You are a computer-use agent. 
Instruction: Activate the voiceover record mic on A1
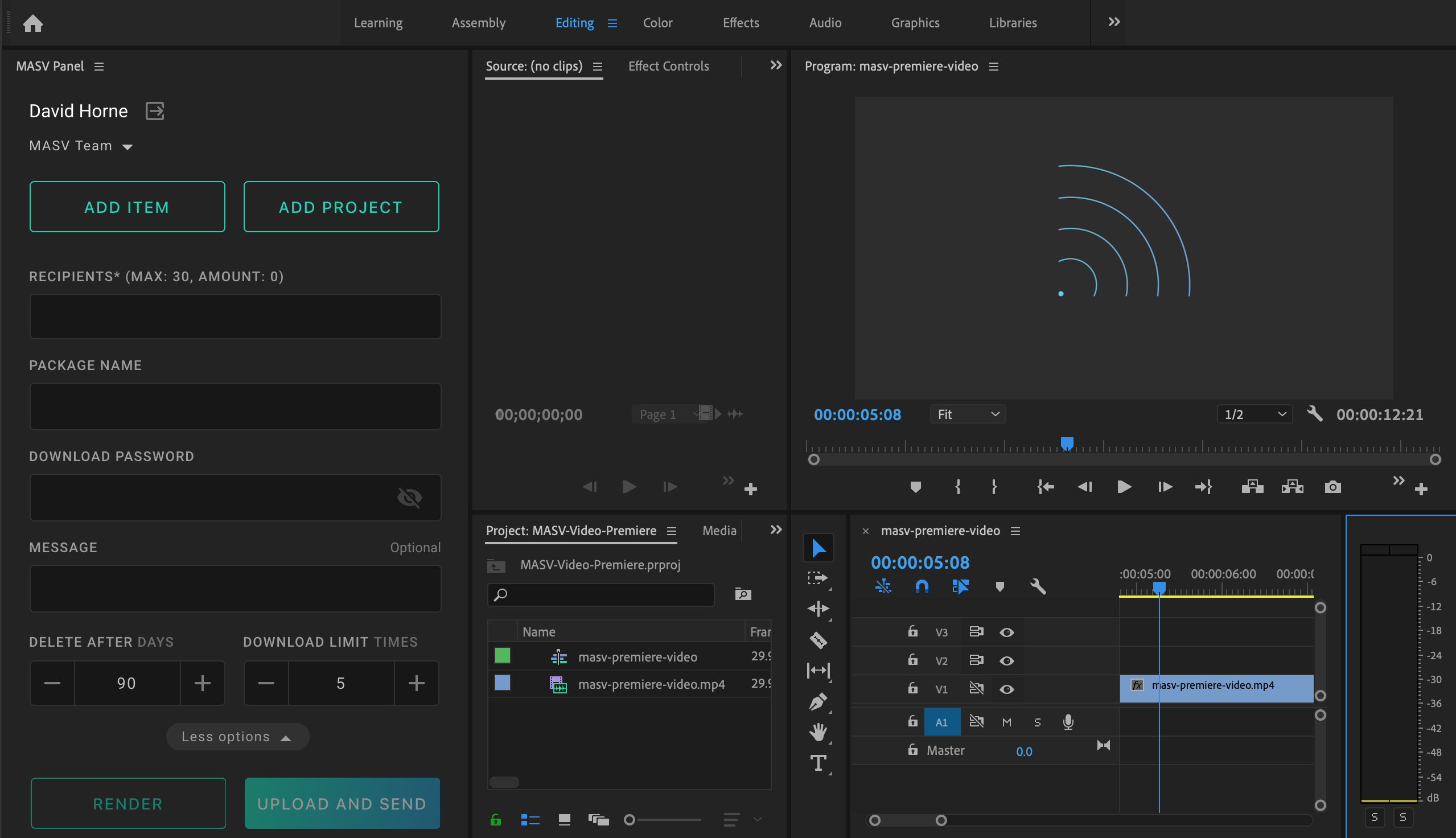pyautogui.click(x=1068, y=722)
